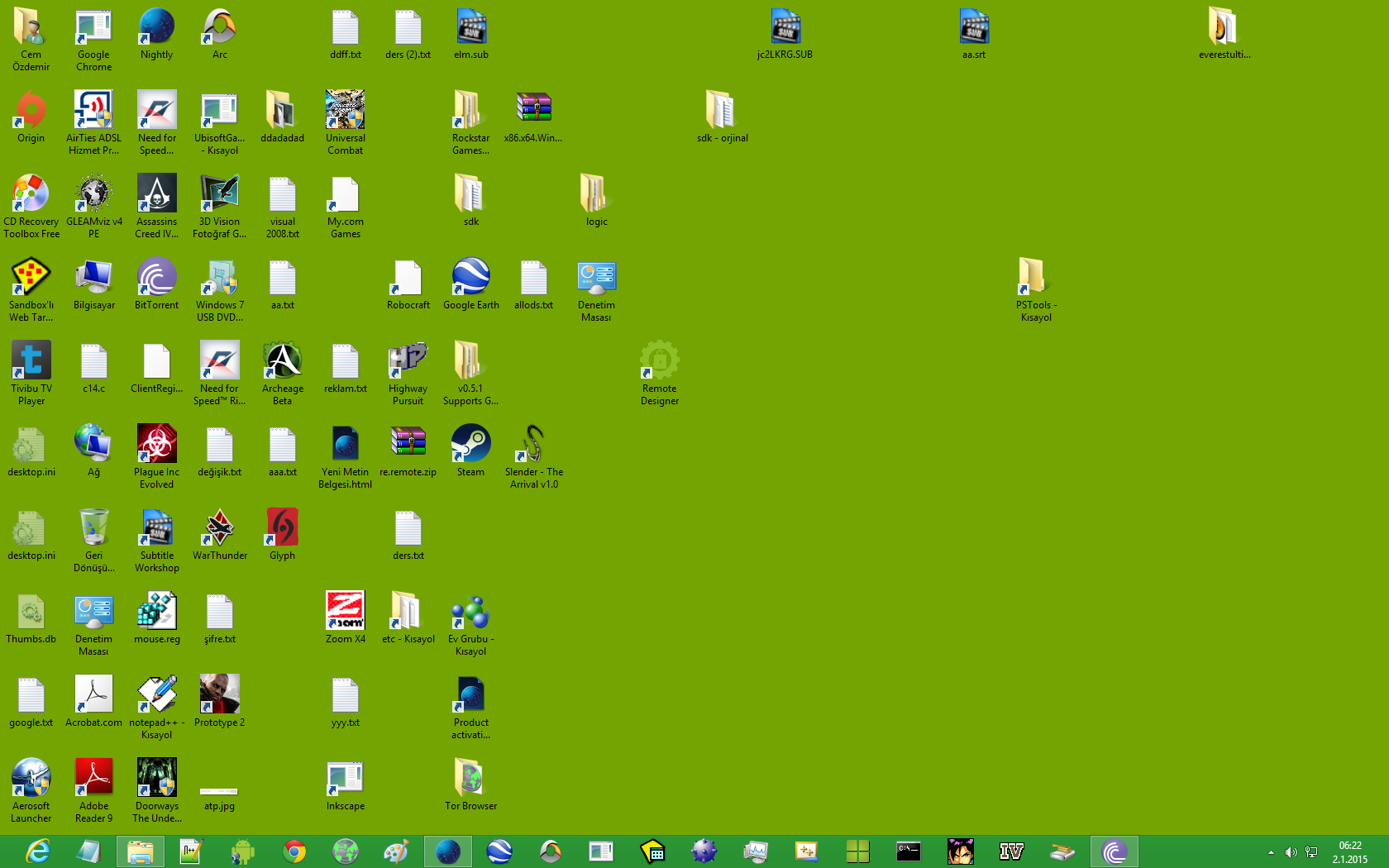1389x868 pixels.
Task: Open the Command Prompt taskbar icon
Action: (x=909, y=851)
